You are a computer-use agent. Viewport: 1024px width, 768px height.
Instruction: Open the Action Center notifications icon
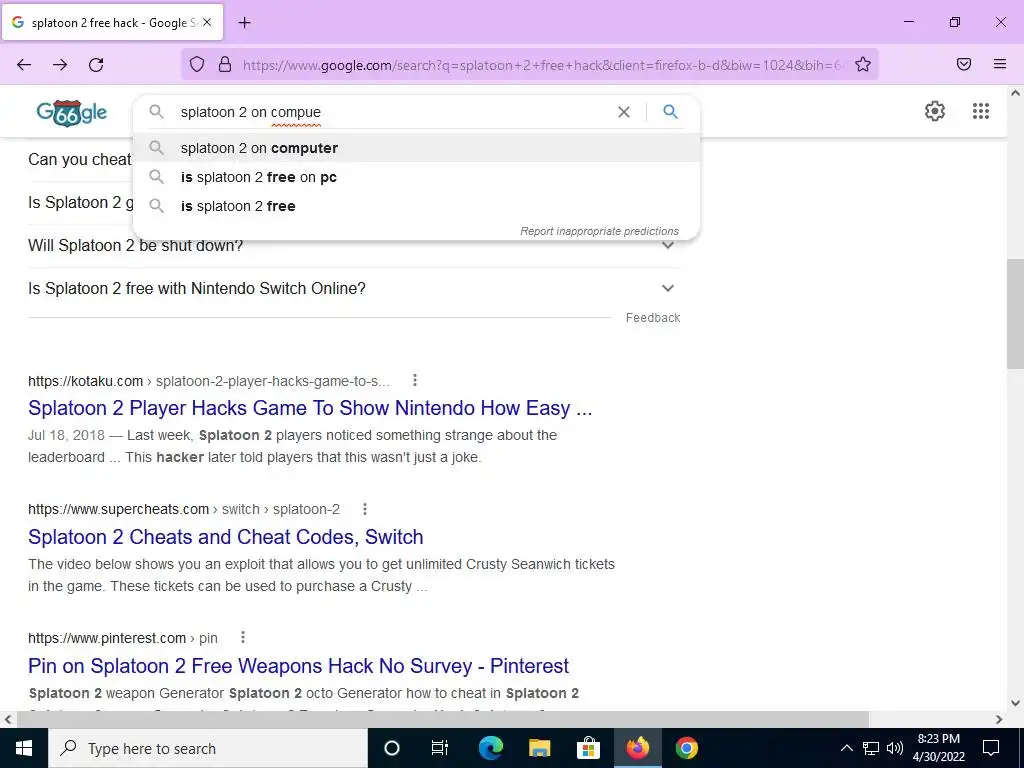coord(991,748)
